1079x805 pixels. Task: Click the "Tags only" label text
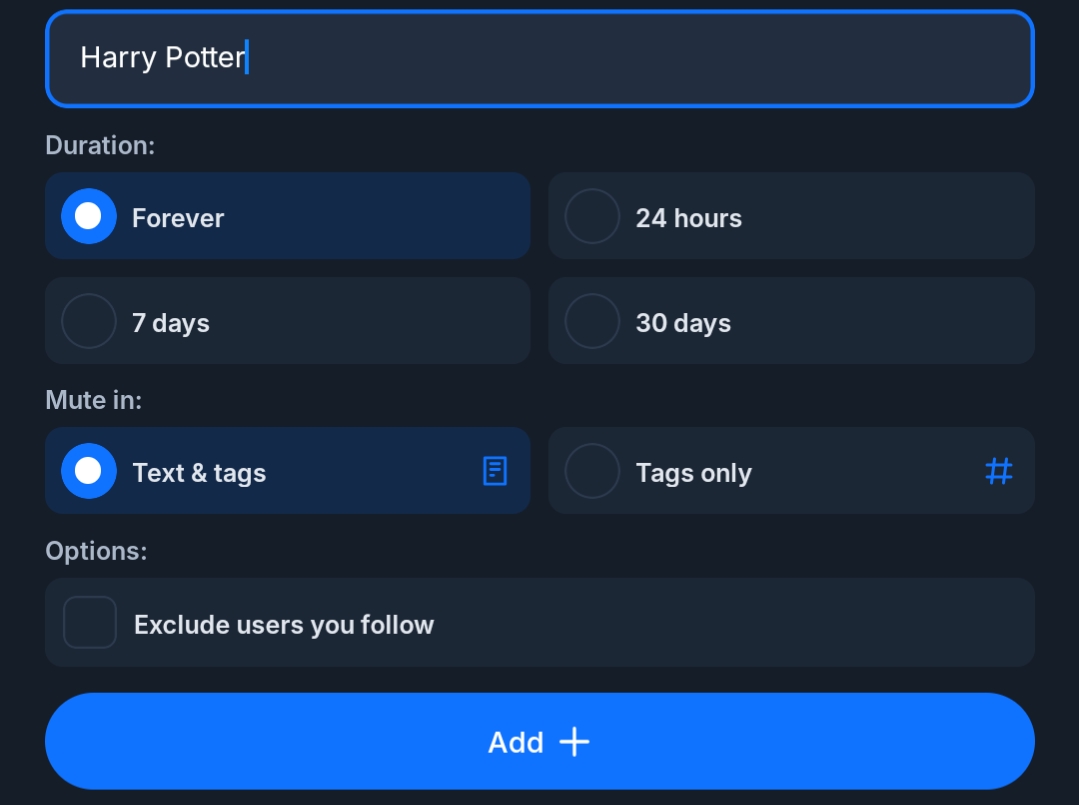[x=694, y=473]
